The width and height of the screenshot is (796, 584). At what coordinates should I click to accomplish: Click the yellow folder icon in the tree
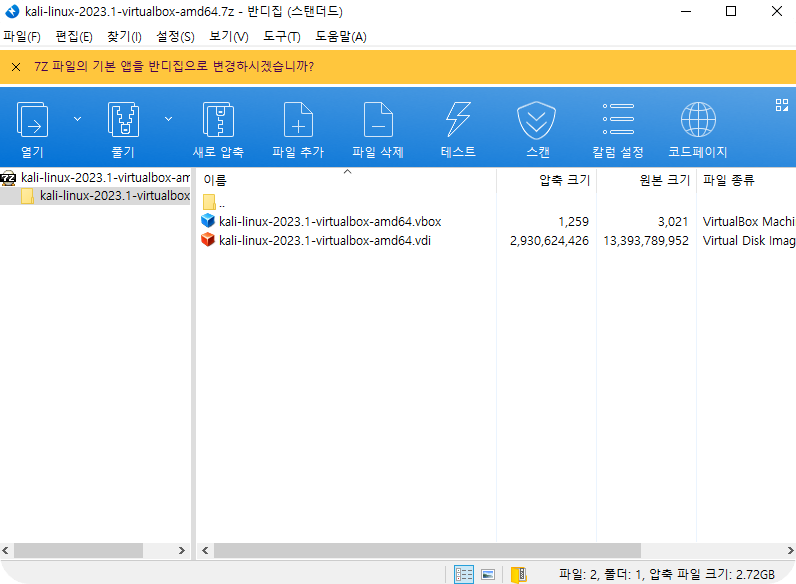(x=27, y=196)
